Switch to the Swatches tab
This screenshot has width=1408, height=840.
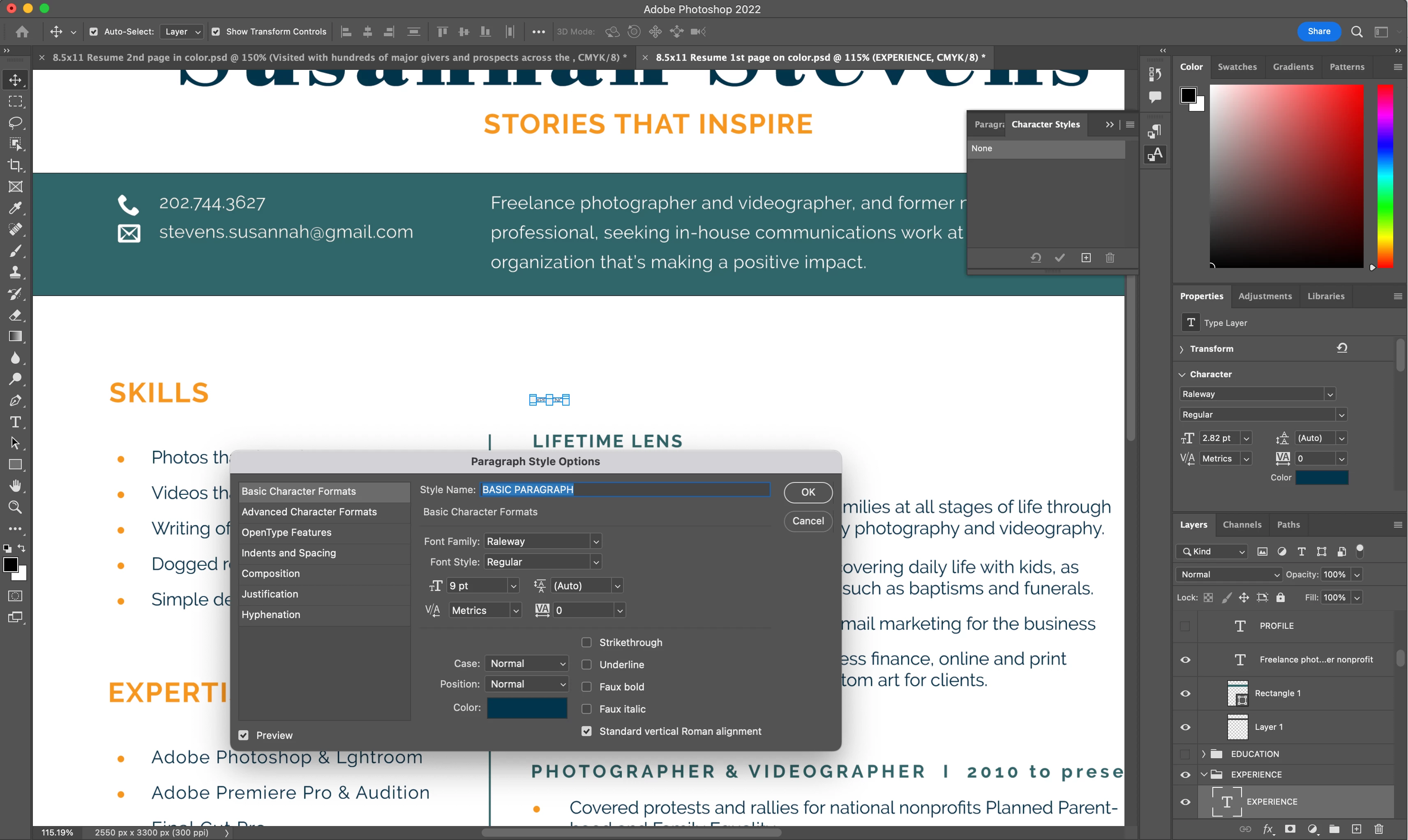pyautogui.click(x=1237, y=67)
